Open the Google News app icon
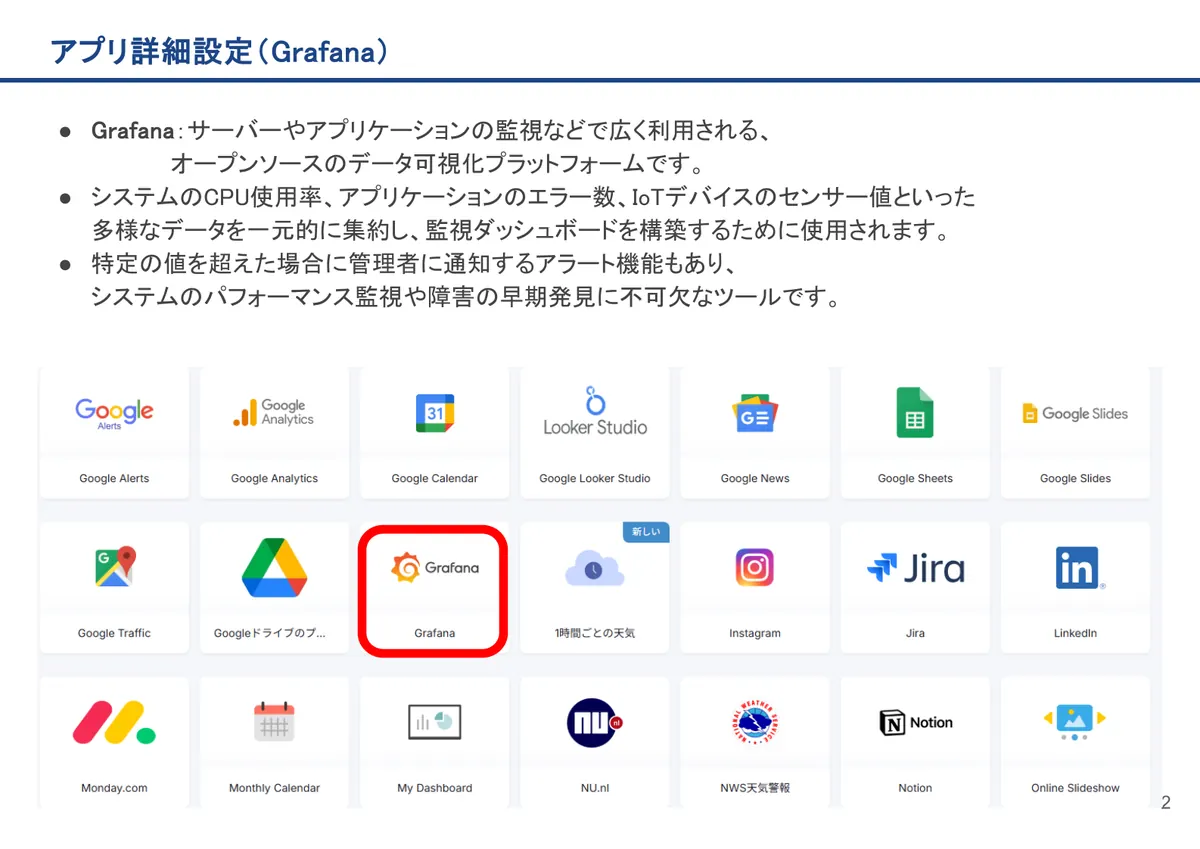Image resolution: width=1200 pixels, height=849 pixels. click(755, 414)
